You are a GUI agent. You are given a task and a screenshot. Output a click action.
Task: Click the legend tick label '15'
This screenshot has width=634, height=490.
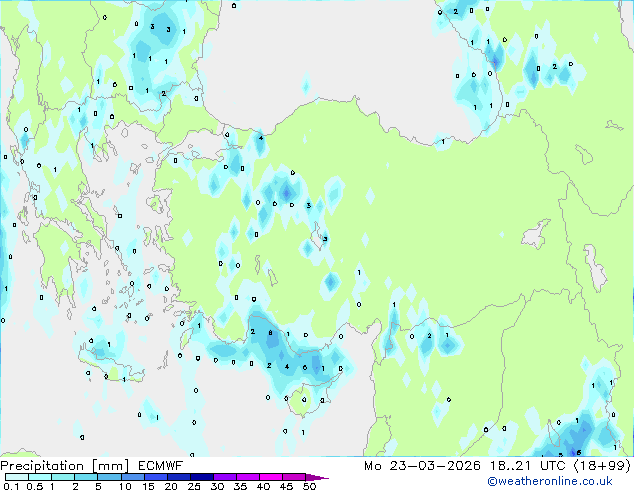[x=148, y=486]
